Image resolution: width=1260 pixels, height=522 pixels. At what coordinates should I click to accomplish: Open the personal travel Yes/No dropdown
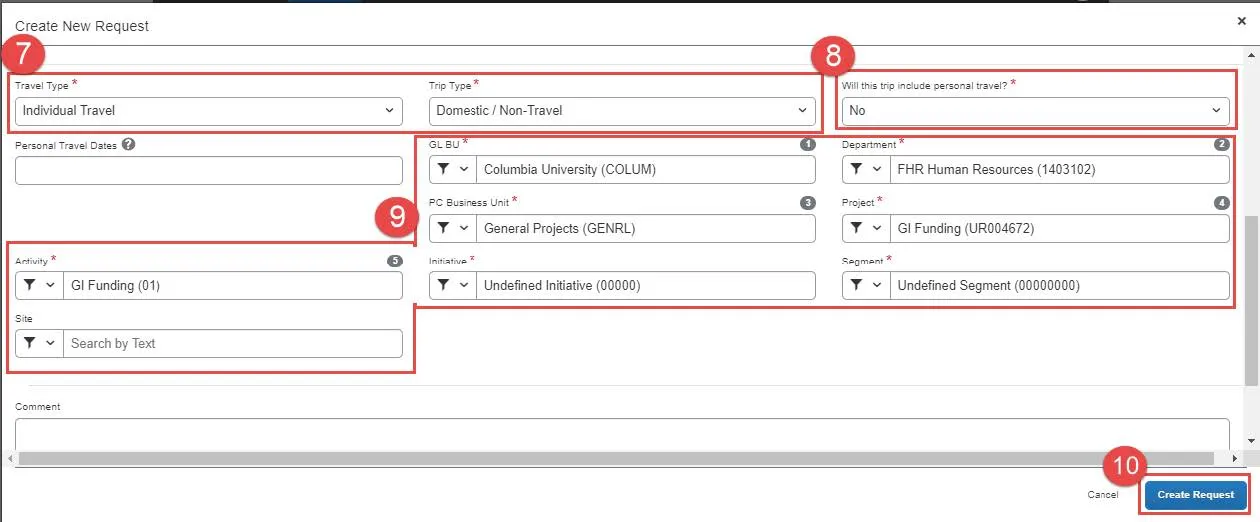point(1036,111)
